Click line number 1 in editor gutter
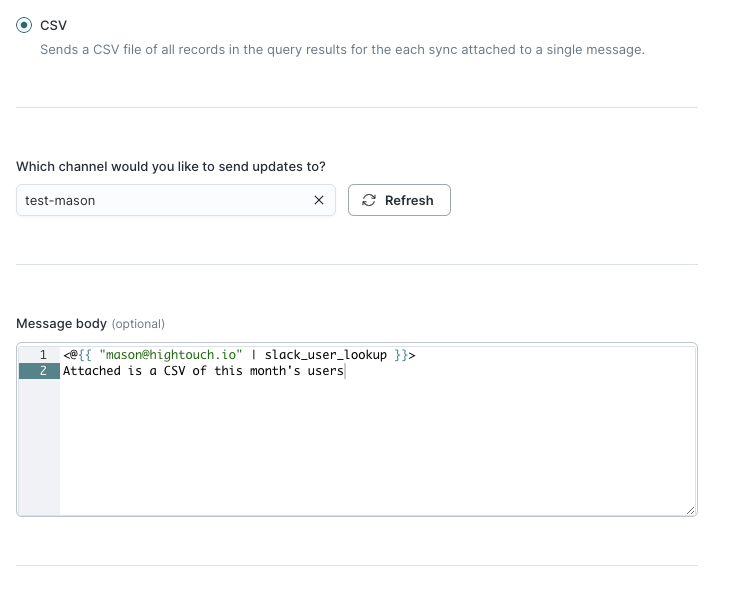The image size is (734, 592). [43, 355]
